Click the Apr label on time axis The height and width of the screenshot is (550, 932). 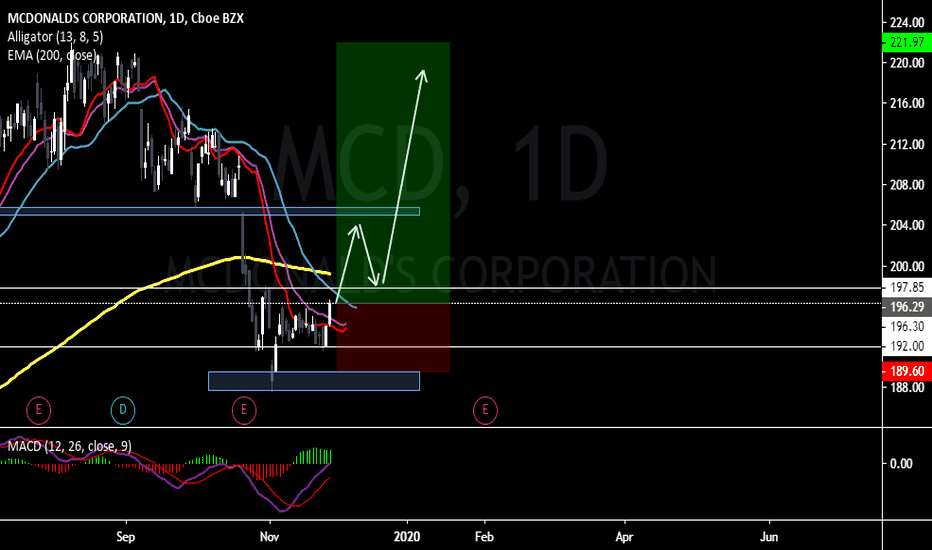624,537
